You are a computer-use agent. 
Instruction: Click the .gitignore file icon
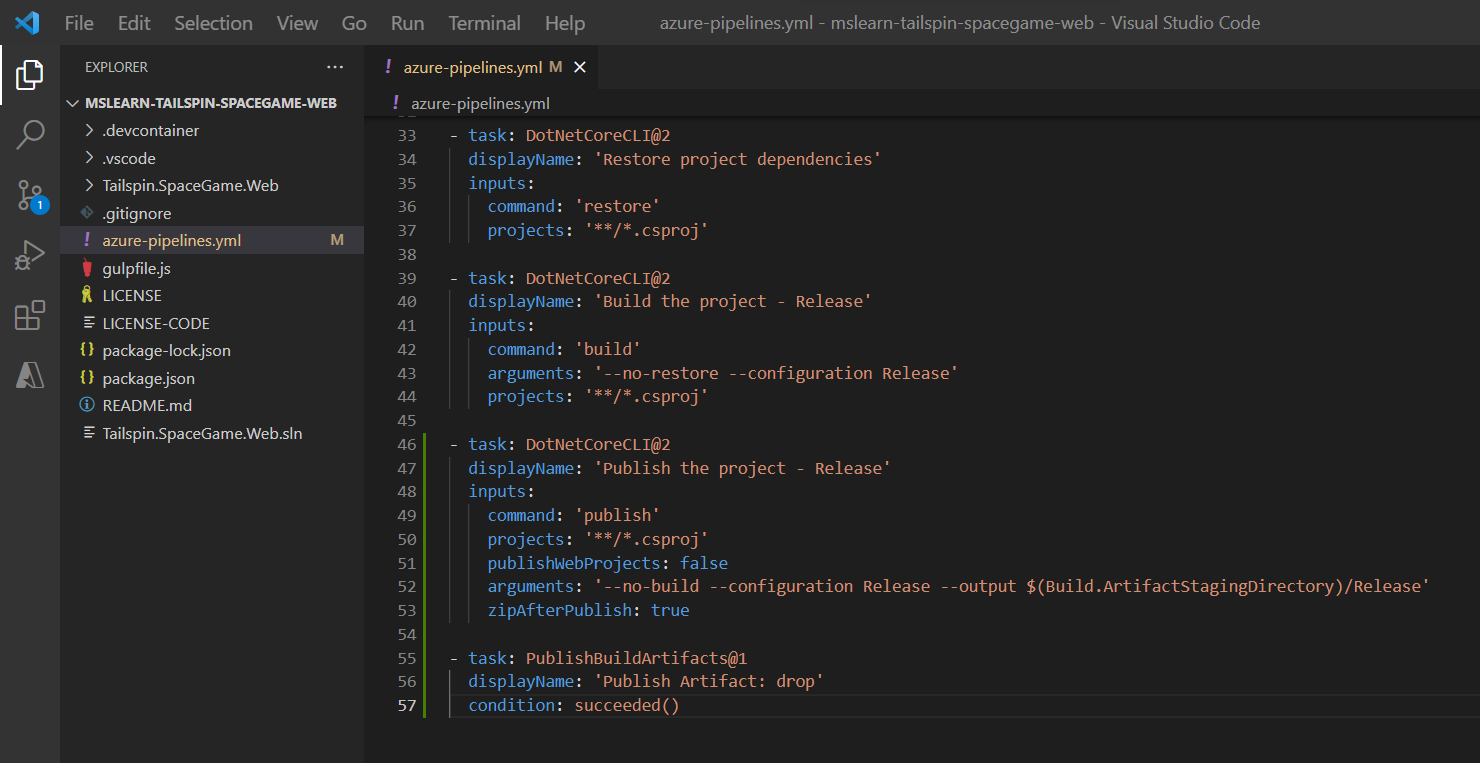[x=87, y=213]
